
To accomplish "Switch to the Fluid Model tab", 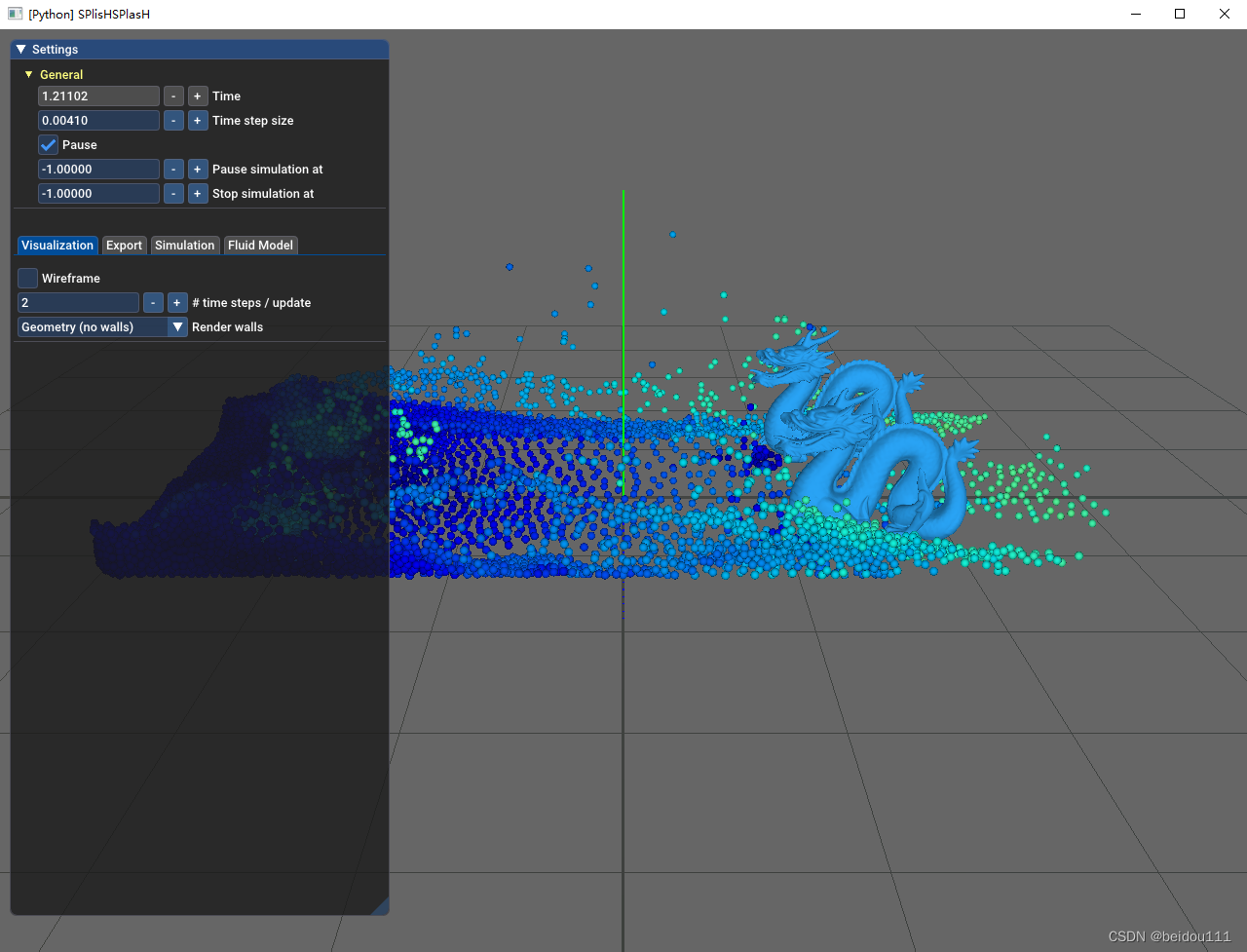I will [260, 245].
